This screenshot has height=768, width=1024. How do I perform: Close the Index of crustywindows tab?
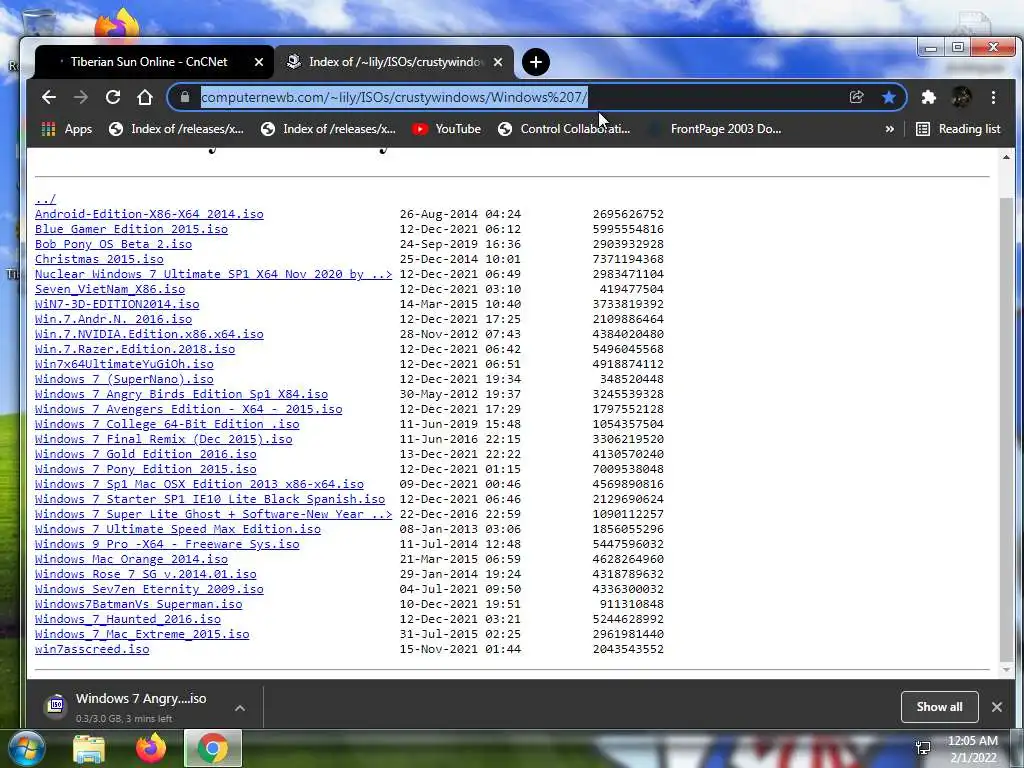pos(498,62)
